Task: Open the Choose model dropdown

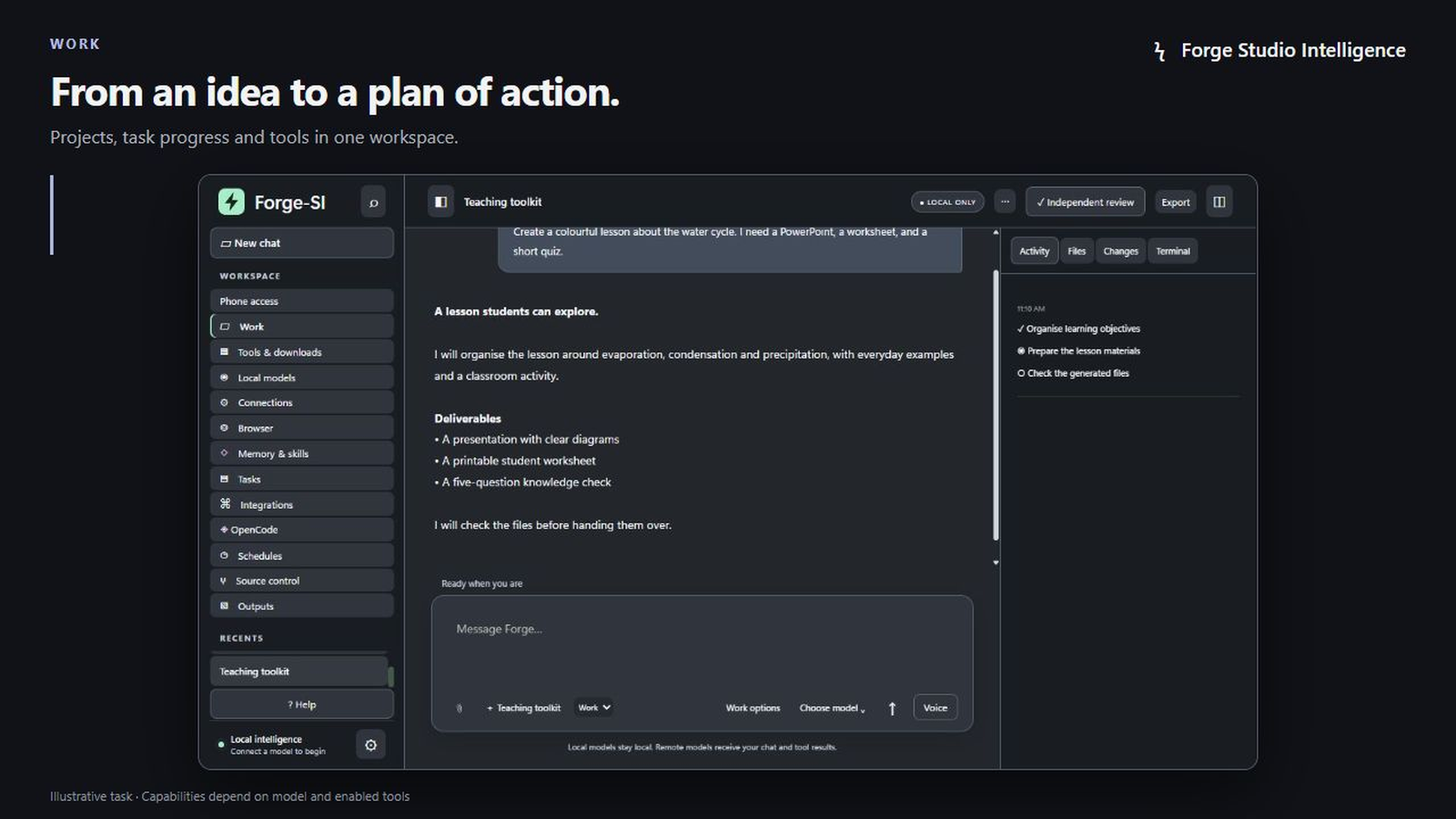Action: tap(832, 708)
